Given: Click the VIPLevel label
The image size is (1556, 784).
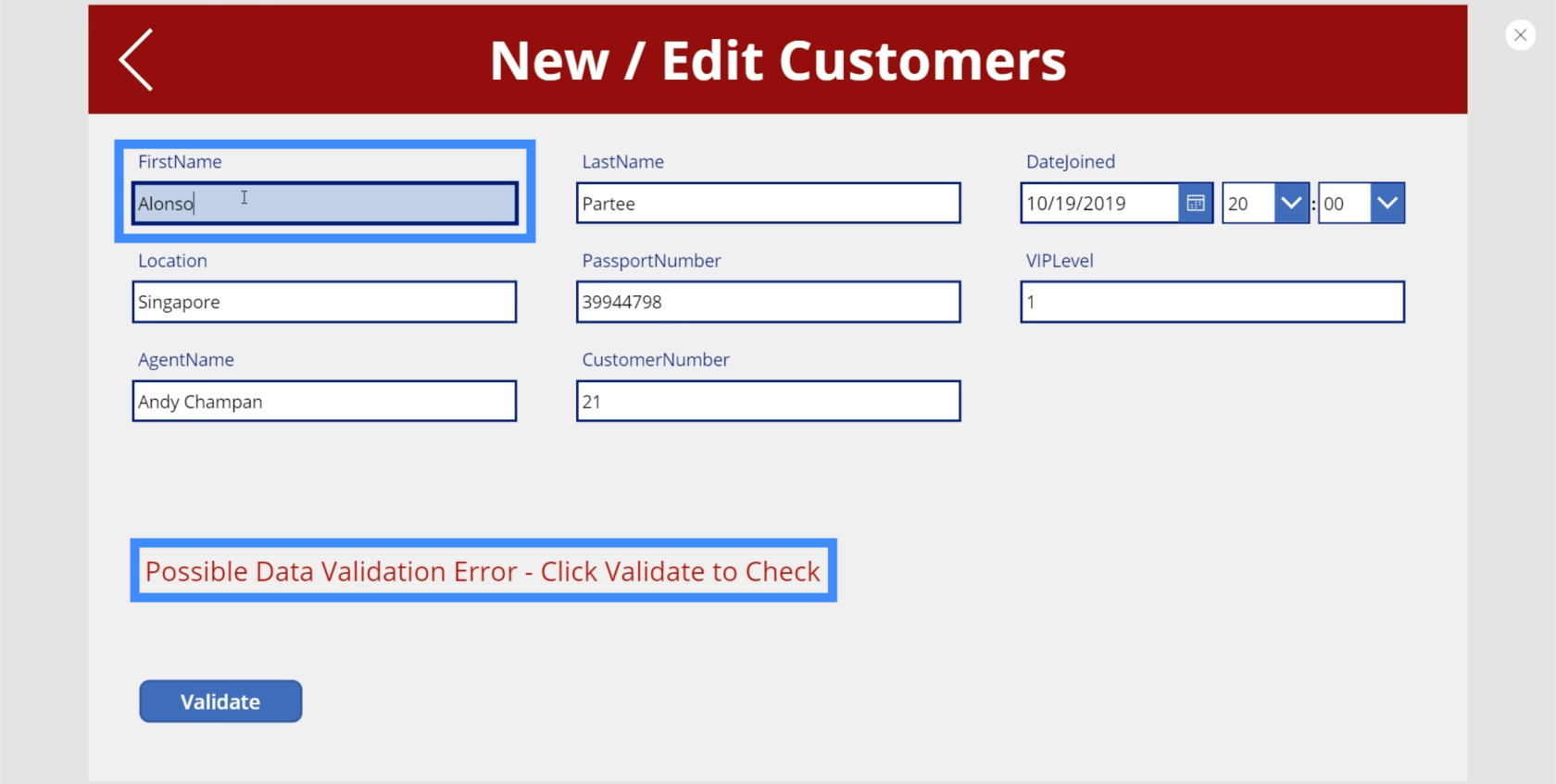Looking at the screenshot, I should pyautogui.click(x=1060, y=261).
